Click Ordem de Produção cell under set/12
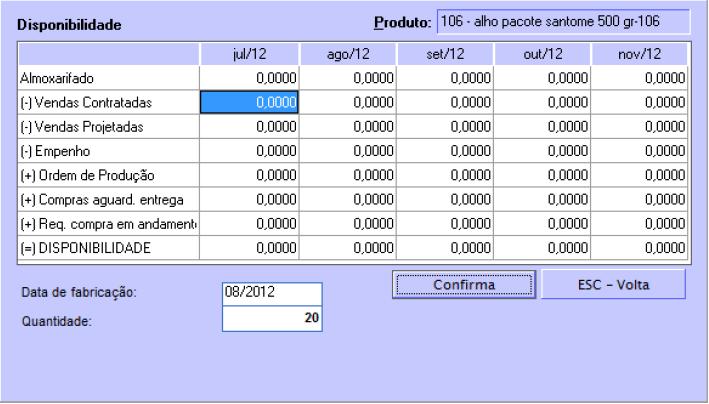Image resolution: width=709 pixels, height=404 pixels. (443, 175)
